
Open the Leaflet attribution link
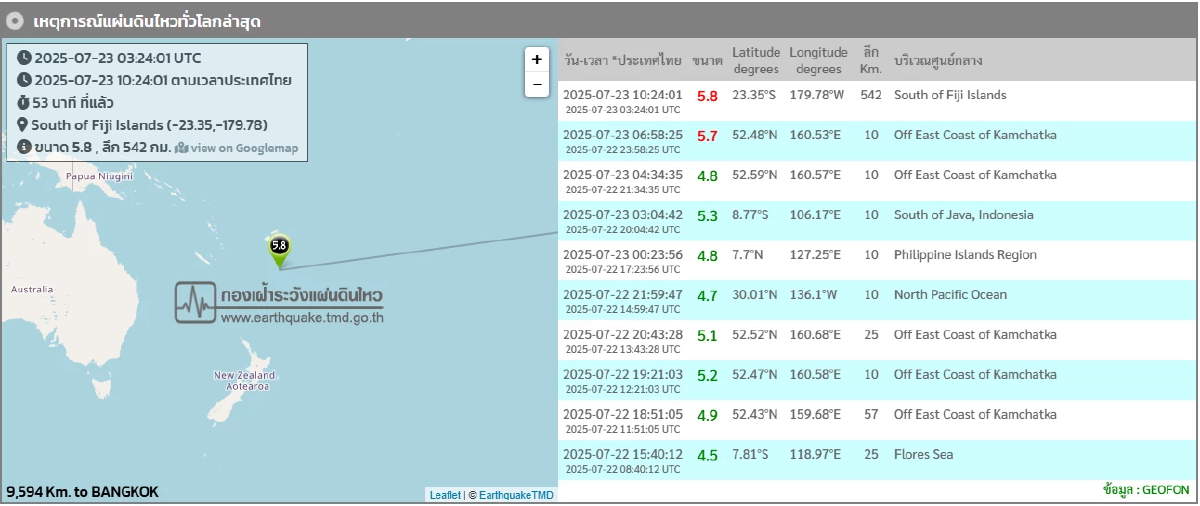(x=445, y=494)
